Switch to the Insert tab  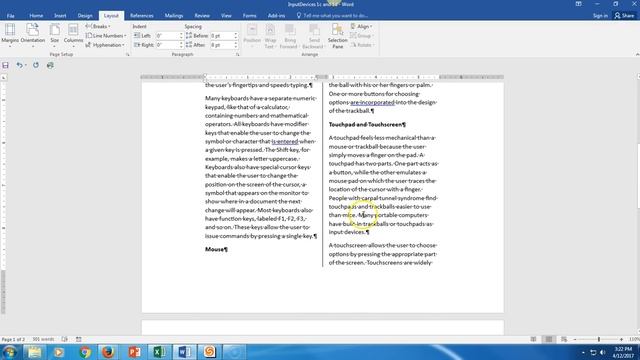pyautogui.click(x=60, y=16)
